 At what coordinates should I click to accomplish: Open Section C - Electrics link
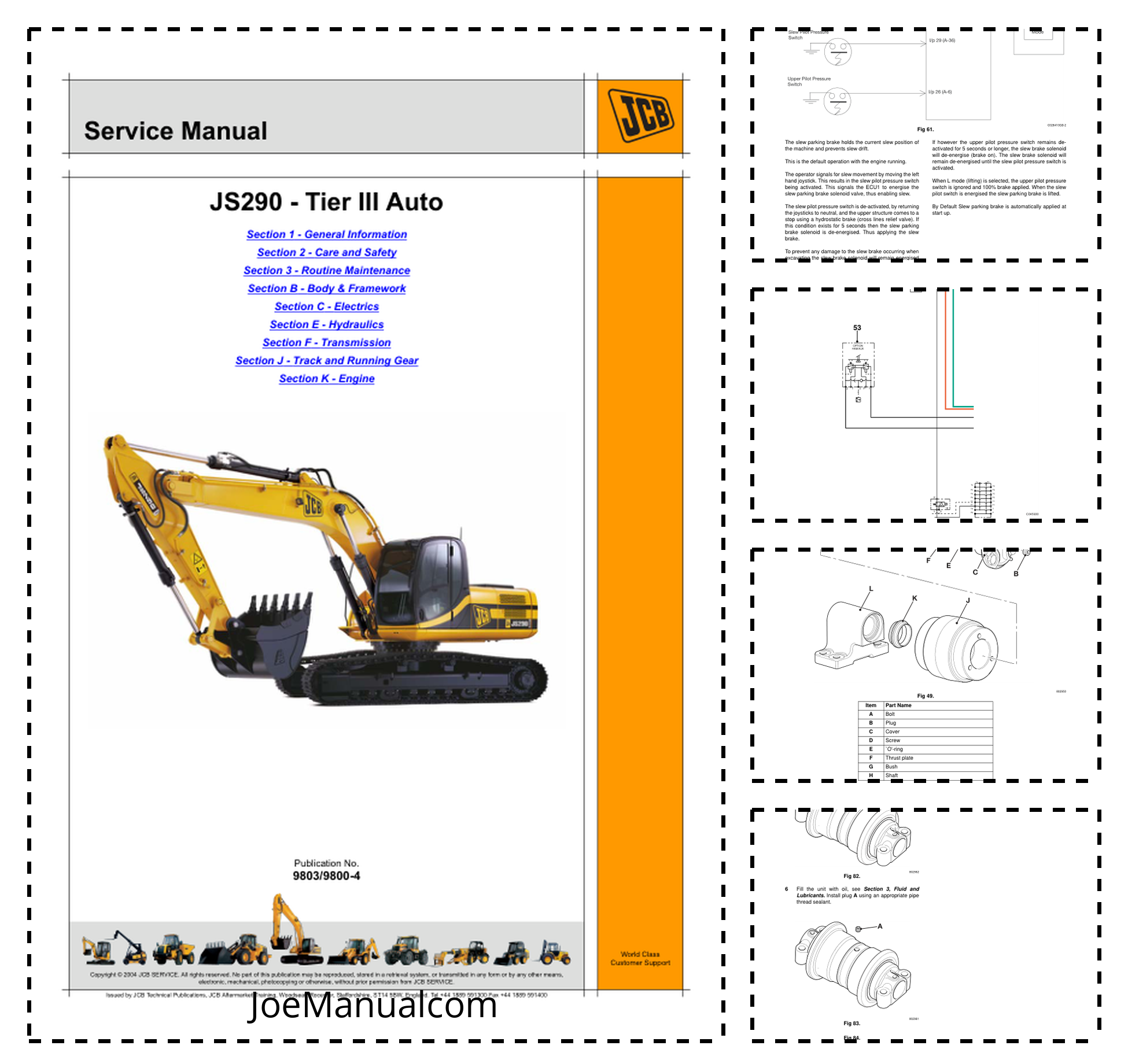click(x=326, y=306)
